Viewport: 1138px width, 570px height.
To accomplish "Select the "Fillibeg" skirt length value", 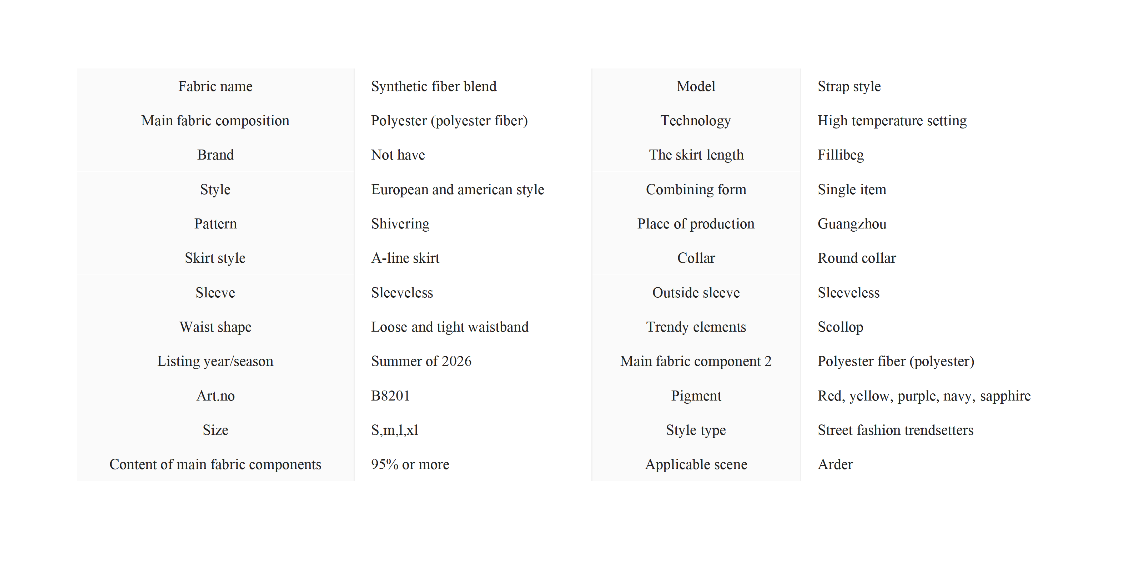I will pos(840,155).
